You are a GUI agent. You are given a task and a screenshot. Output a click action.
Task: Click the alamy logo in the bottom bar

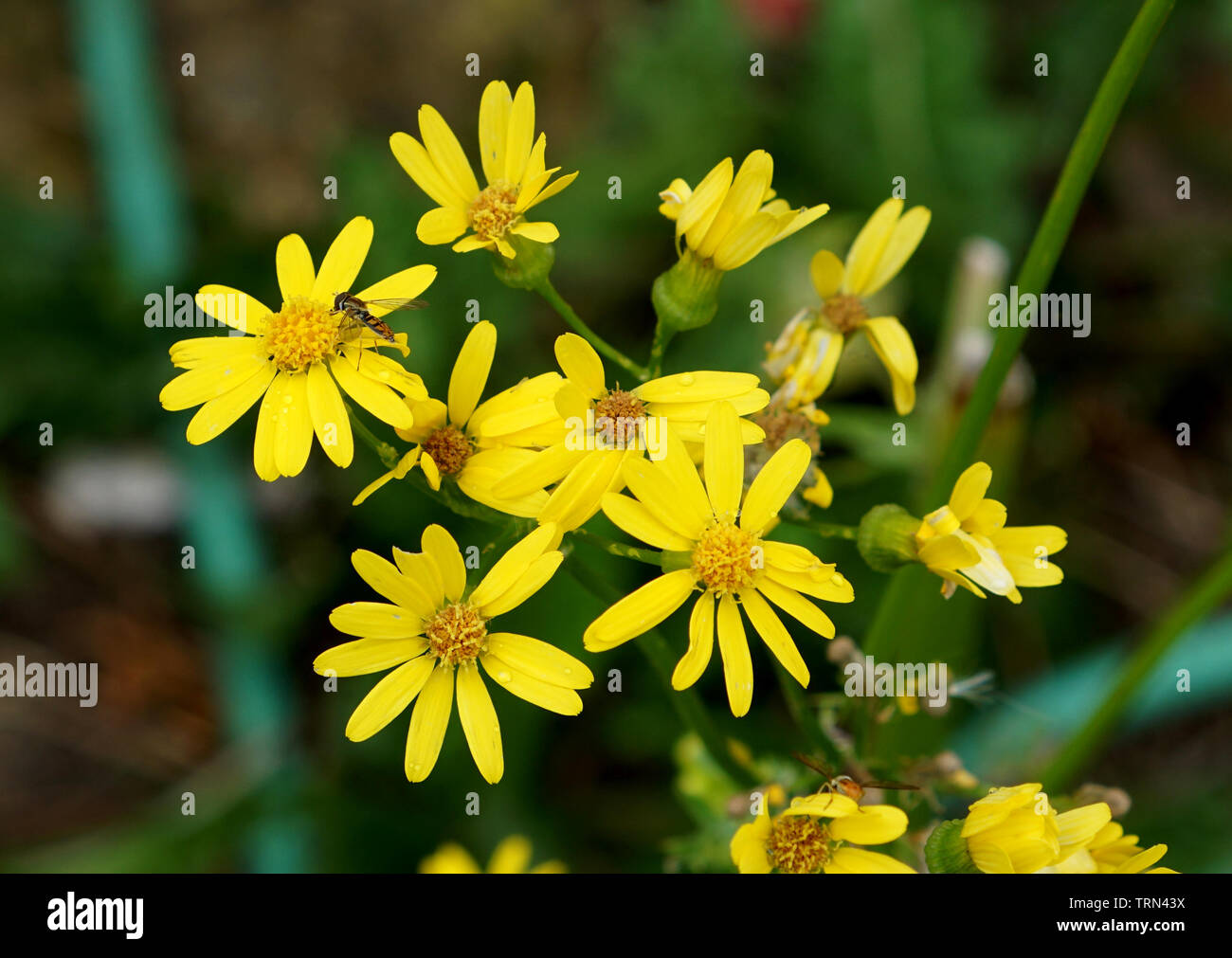click(96, 915)
